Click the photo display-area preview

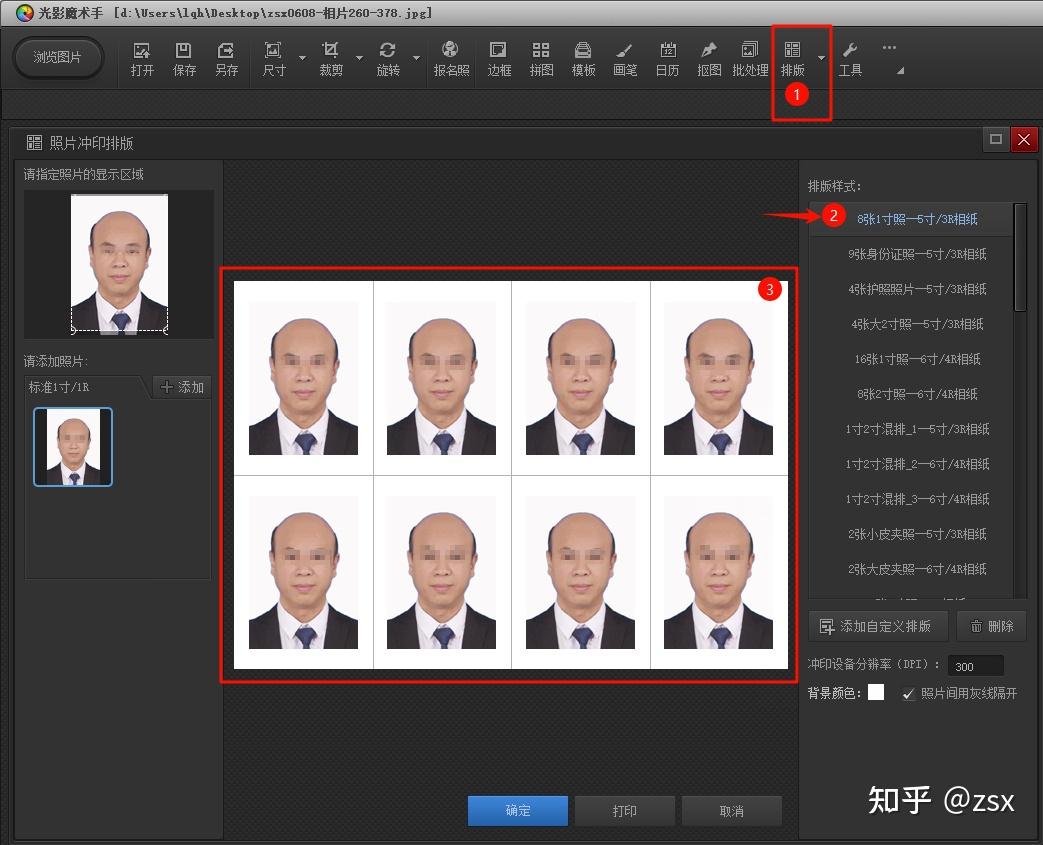pyautogui.click(x=119, y=264)
